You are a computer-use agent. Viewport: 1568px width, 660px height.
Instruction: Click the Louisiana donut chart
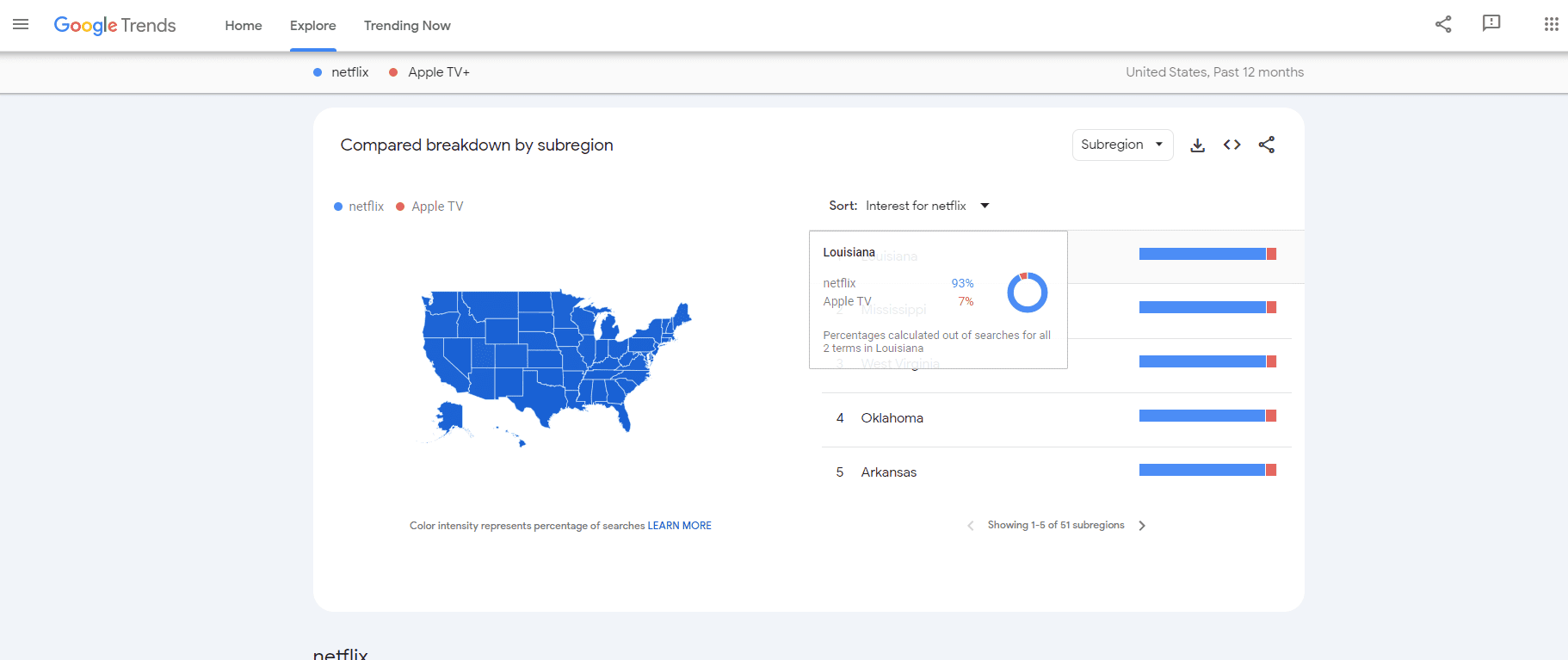click(x=1028, y=293)
